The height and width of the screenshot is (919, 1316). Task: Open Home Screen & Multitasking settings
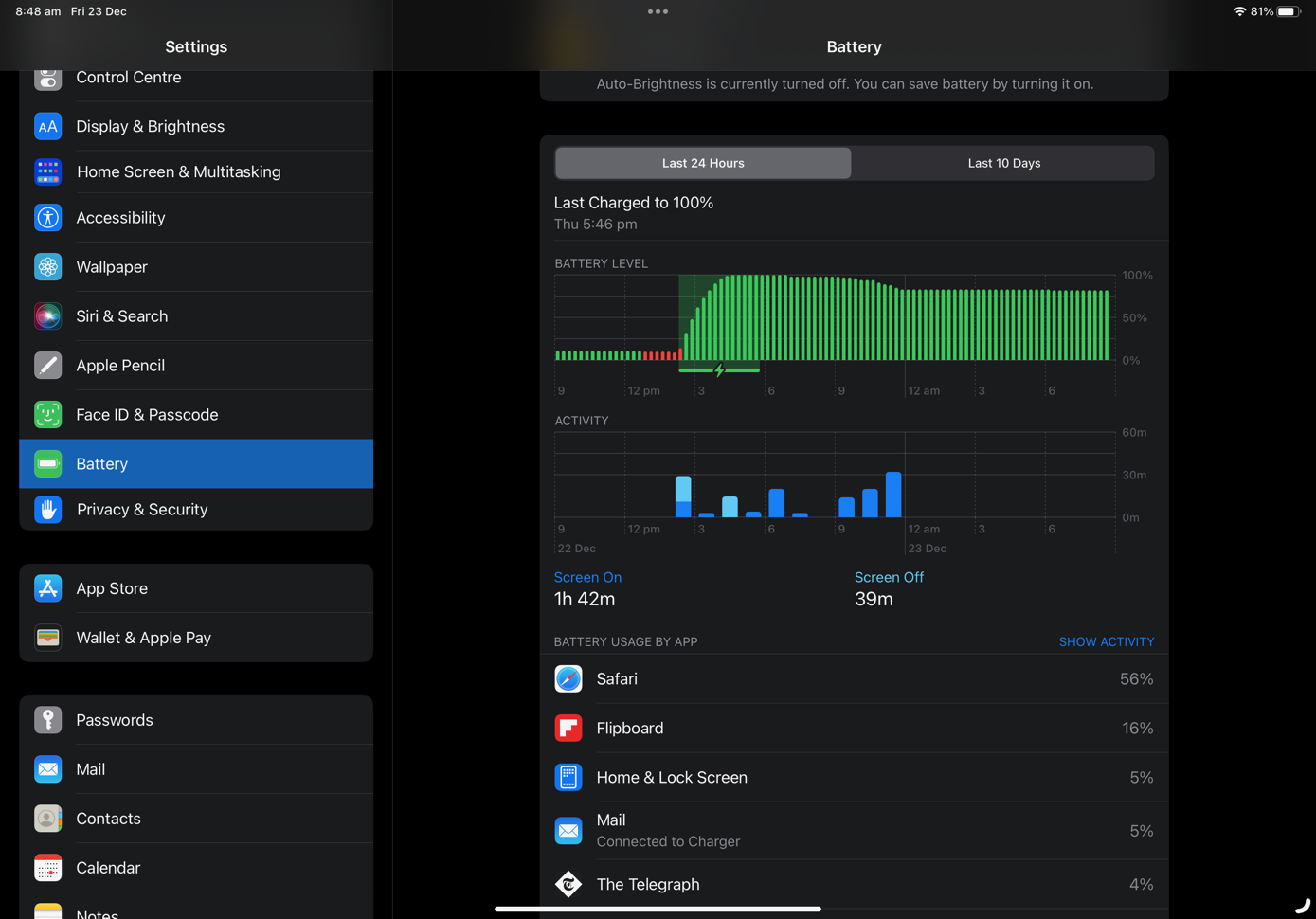[x=196, y=171]
